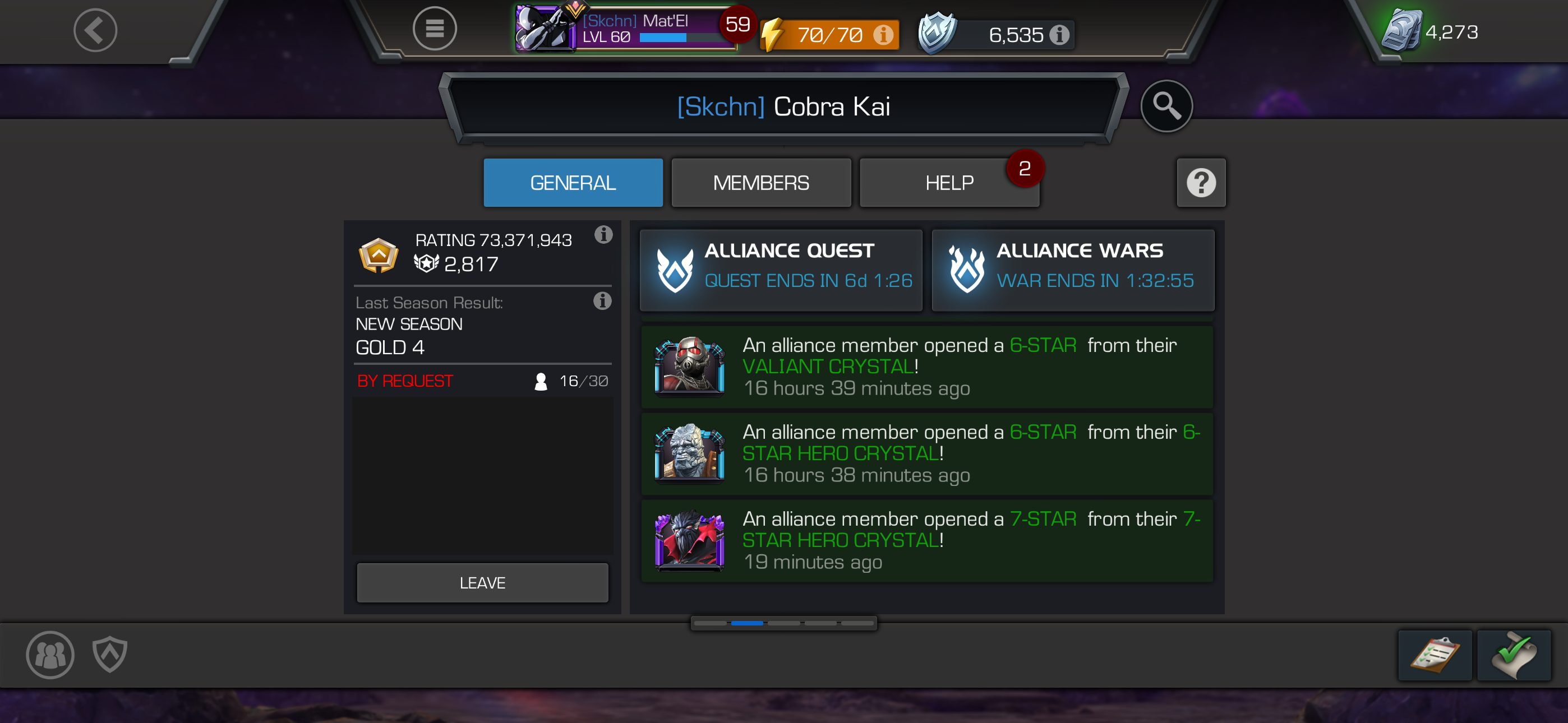Select the GENERAL tab
The height and width of the screenshot is (723, 1568).
point(573,183)
